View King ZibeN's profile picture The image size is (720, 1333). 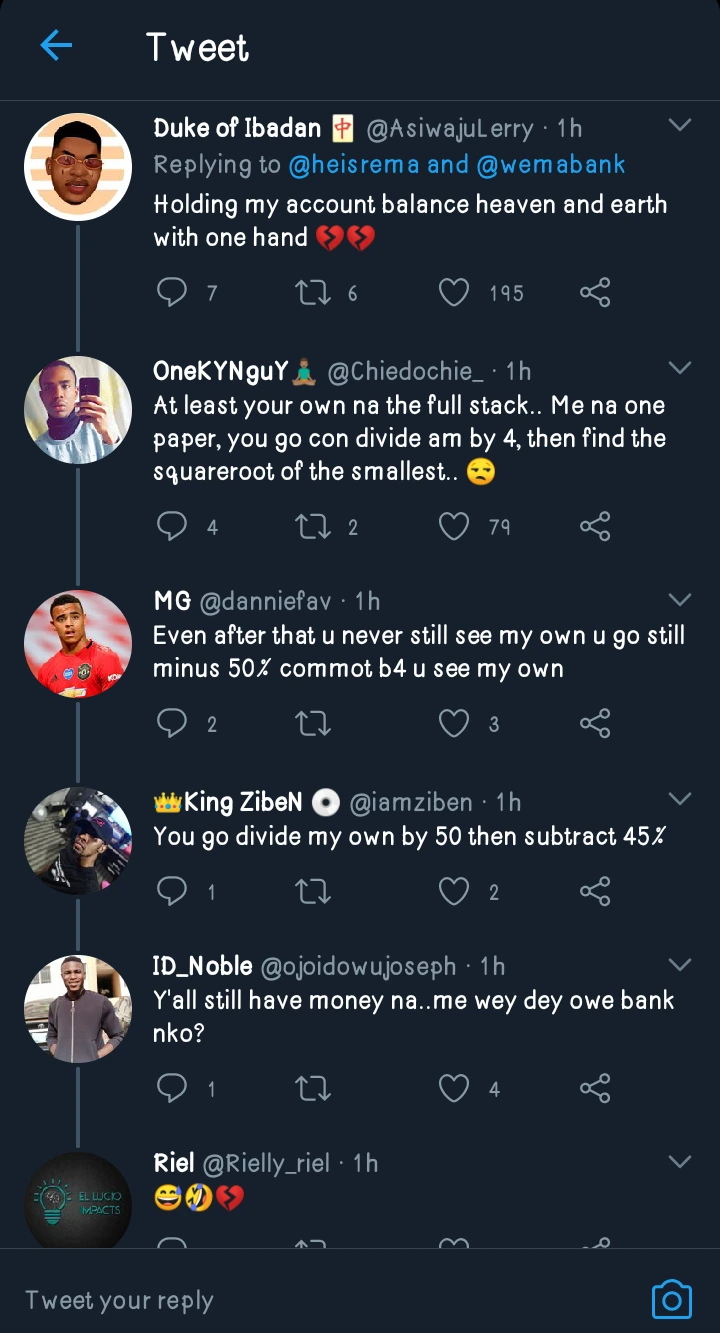click(78, 840)
